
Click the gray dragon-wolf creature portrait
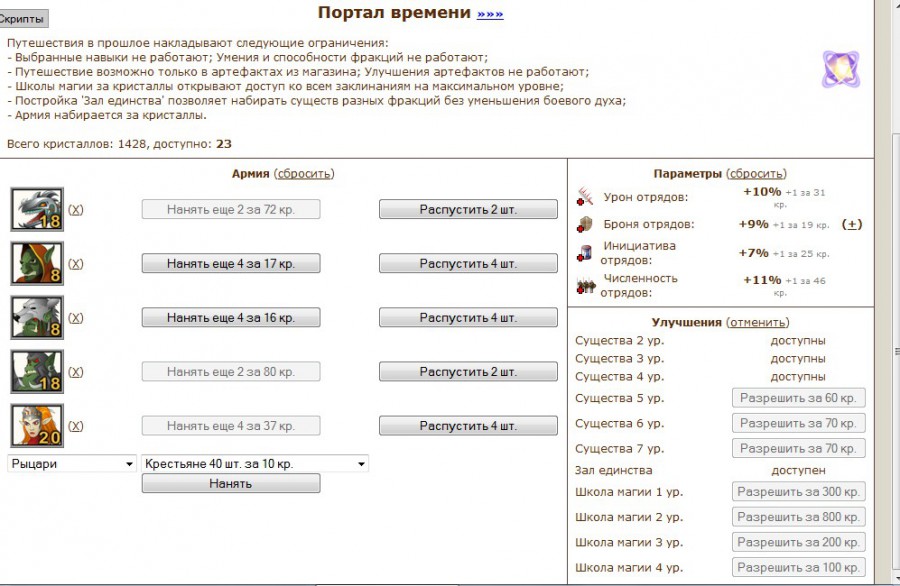(37, 210)
